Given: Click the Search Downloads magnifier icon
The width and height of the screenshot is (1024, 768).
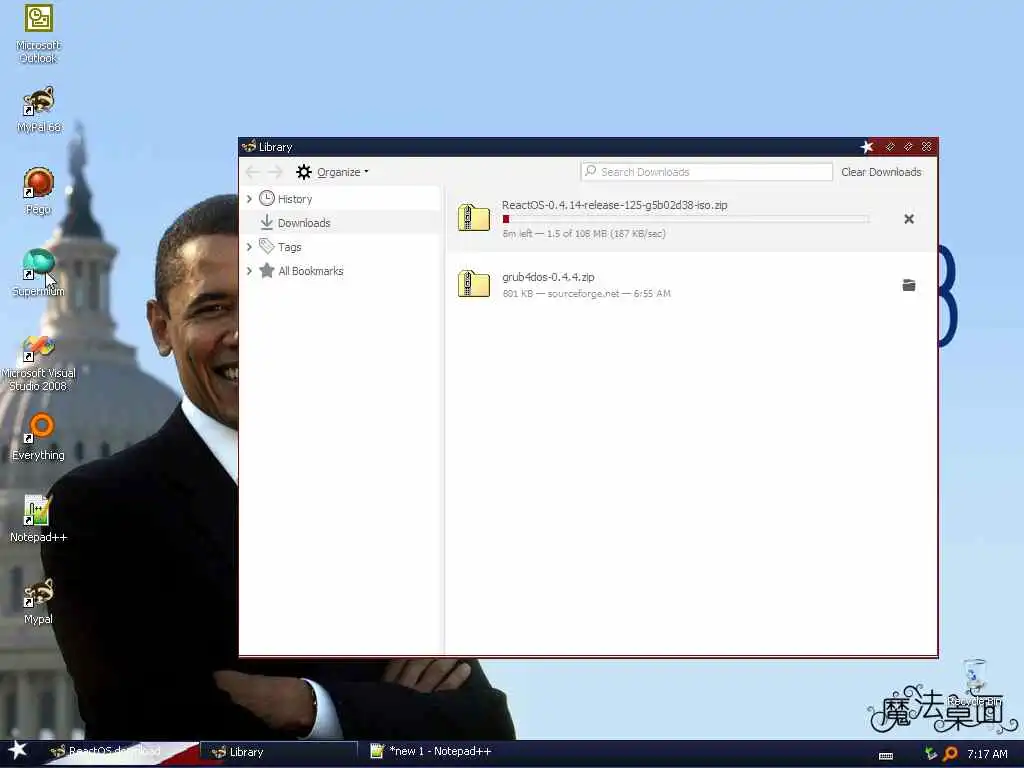Looking at the screenshot, I should point(590,171).
